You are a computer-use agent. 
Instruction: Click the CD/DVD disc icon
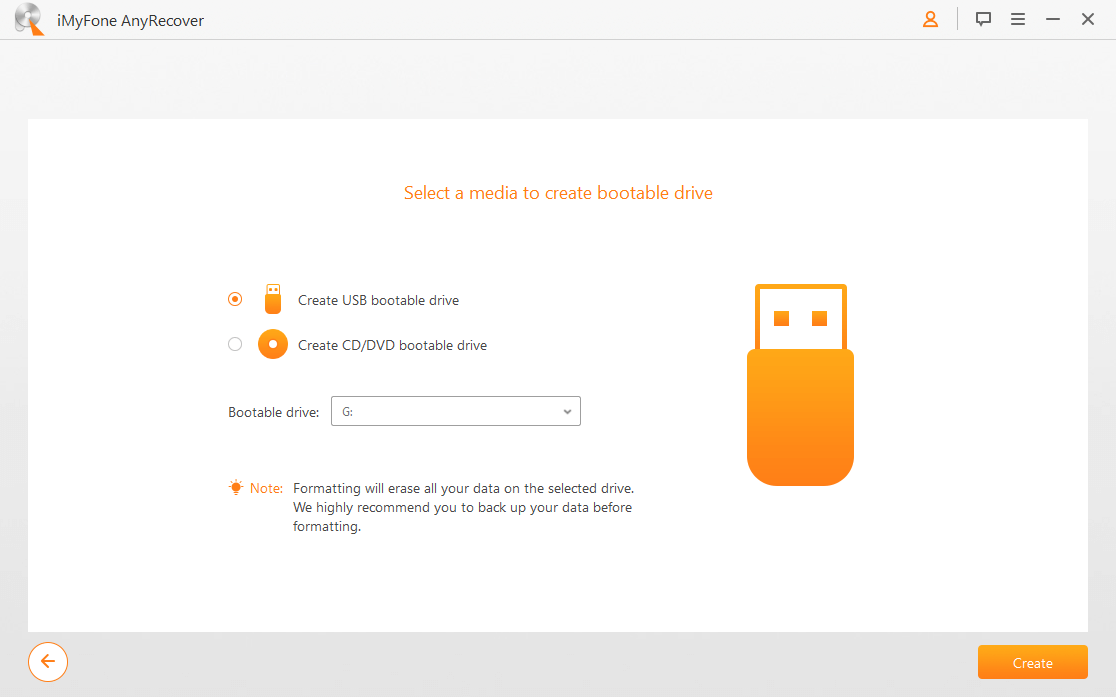[272, 343]
